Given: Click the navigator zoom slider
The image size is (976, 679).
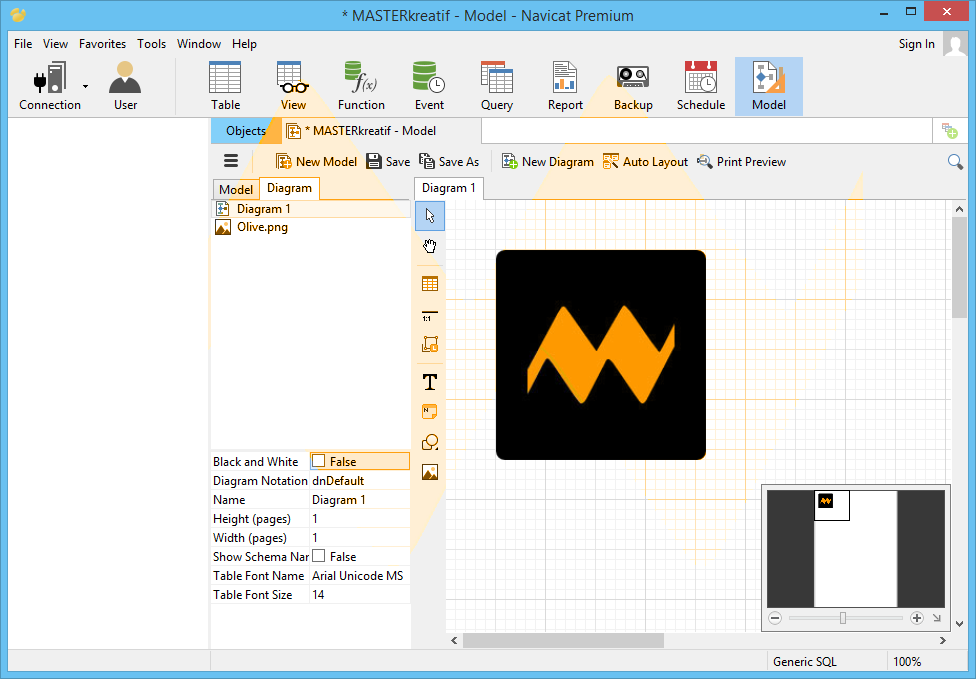Looking at the screenshot, I should tap(843, 618).
